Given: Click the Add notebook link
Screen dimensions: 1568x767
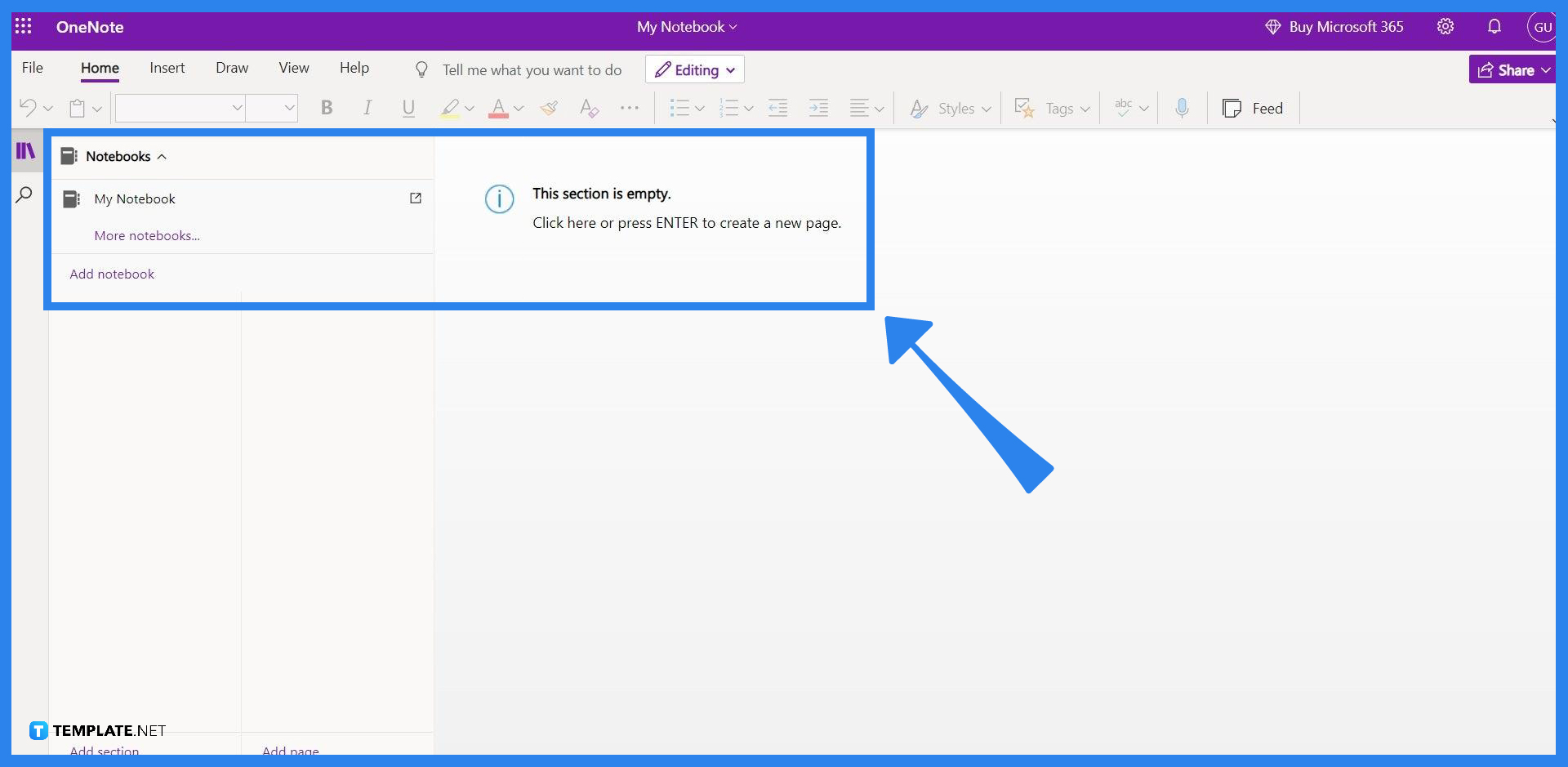Looking at the screenshot, I should click(x=112, y=274).
